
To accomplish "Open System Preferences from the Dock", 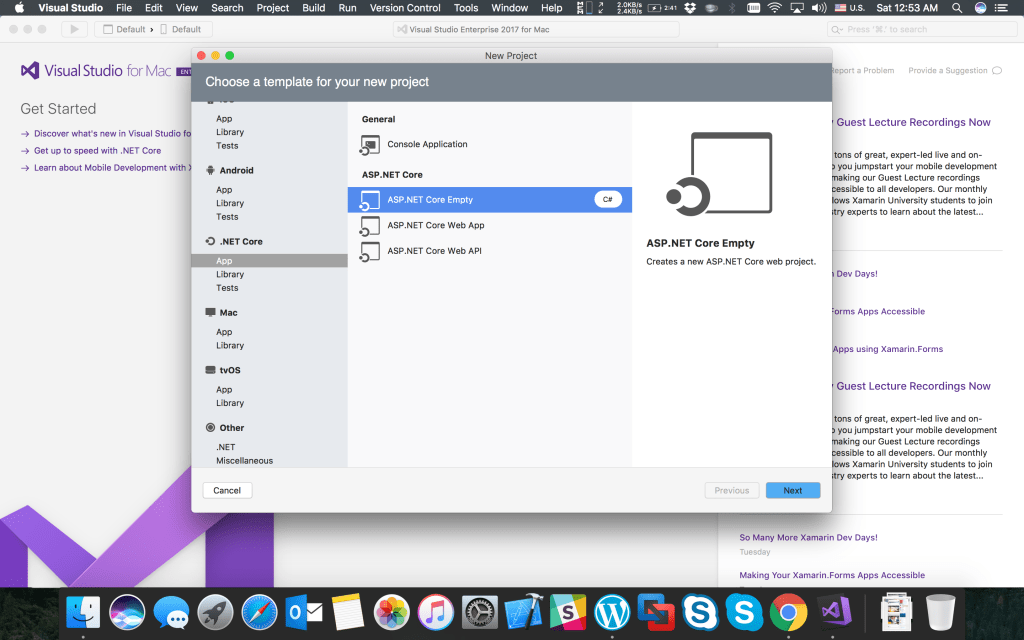I will (479, 613).
